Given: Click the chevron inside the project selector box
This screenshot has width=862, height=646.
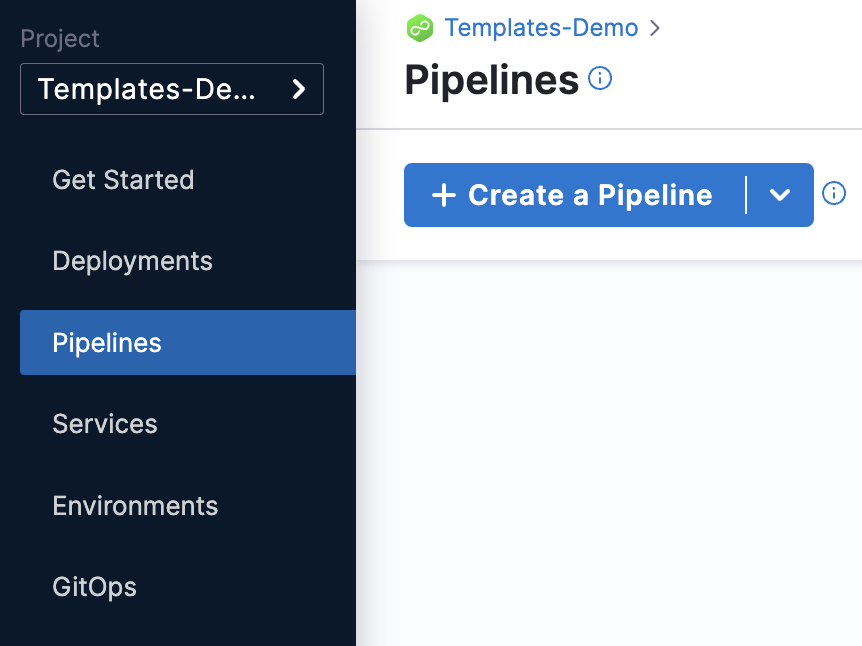Looking at the screenshot, I should (297, 89).
